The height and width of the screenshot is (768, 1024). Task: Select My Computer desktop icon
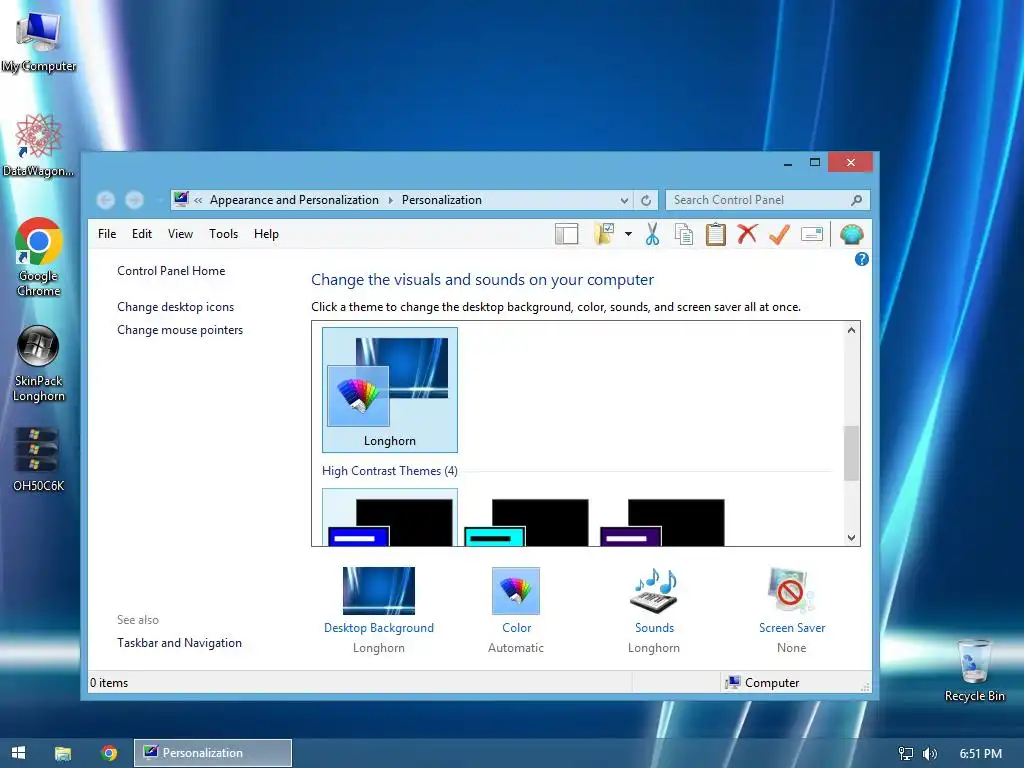point(39,41)
